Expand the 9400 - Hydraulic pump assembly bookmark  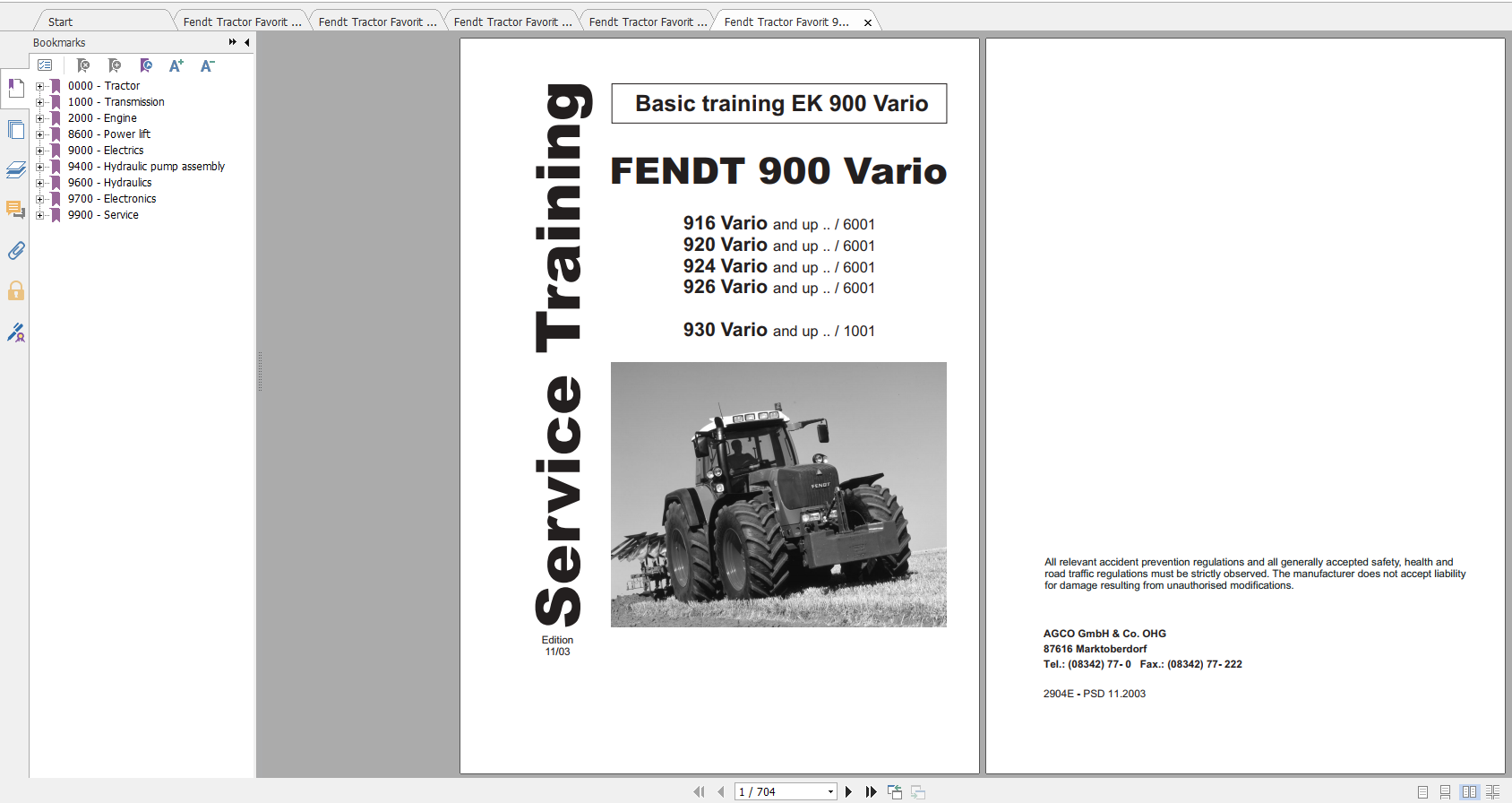[x=39, y=168]
